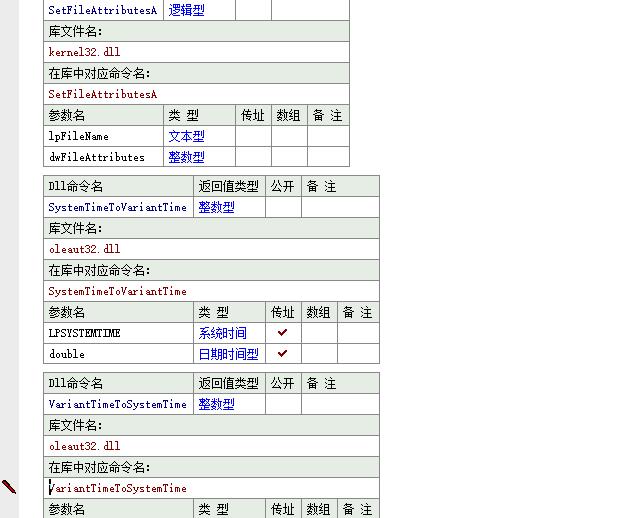Toggle 传址 checkmark in LPSYSTEMTIME row

[282, 333]
